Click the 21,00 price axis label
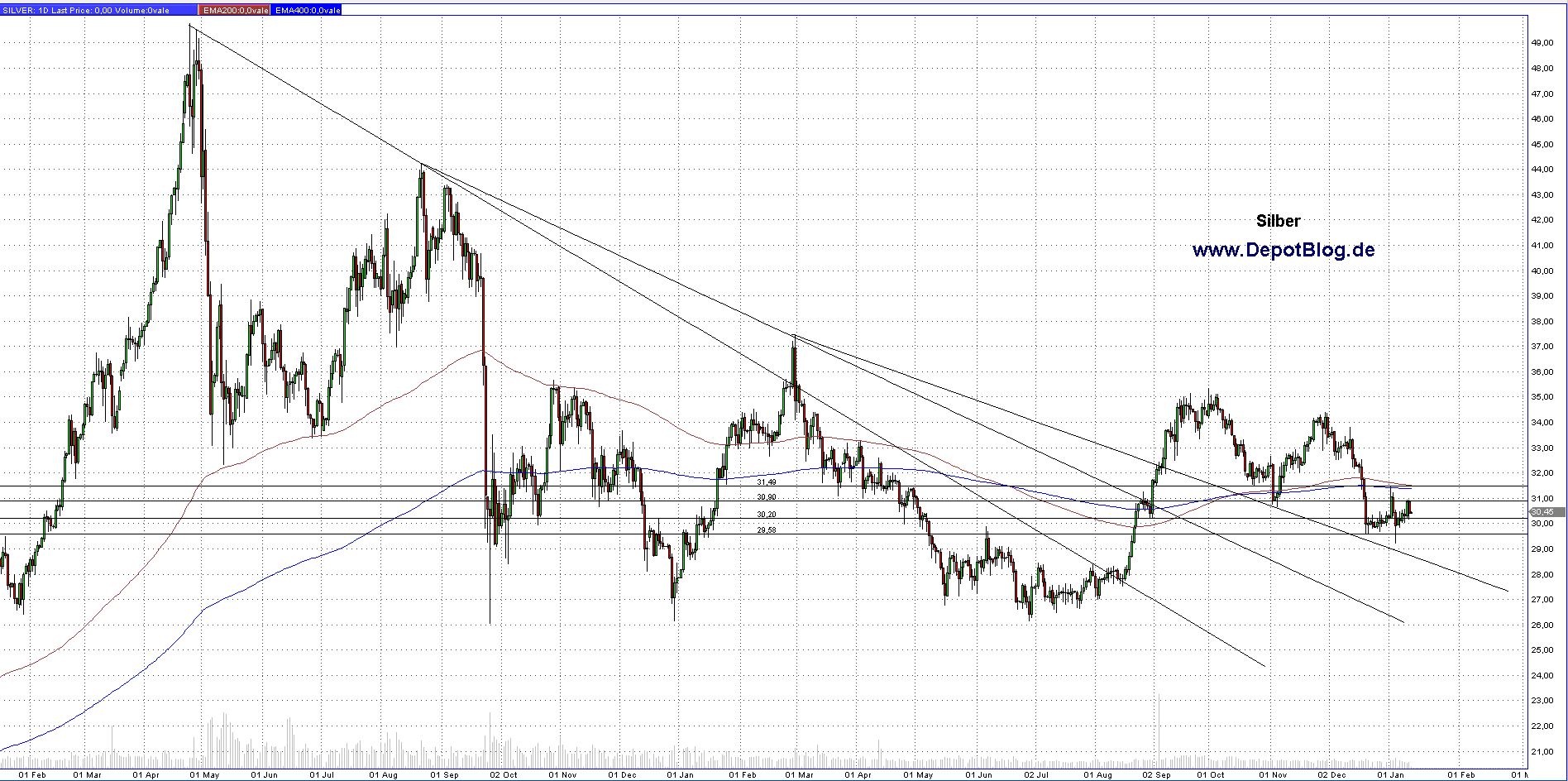Image resolution: width=1568 pixels, height=781 pixels. pyautogui.click(x=1542, y=751)
